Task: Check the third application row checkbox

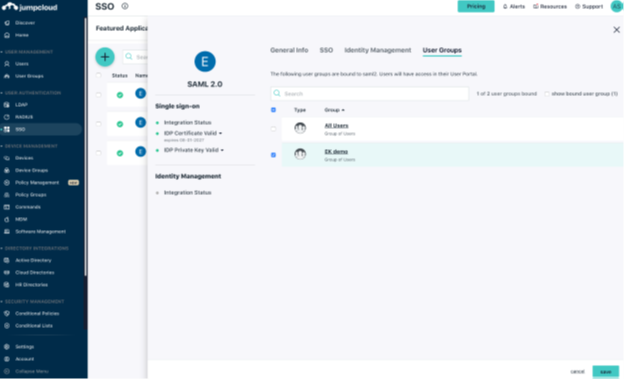Action: click(99, 153)
